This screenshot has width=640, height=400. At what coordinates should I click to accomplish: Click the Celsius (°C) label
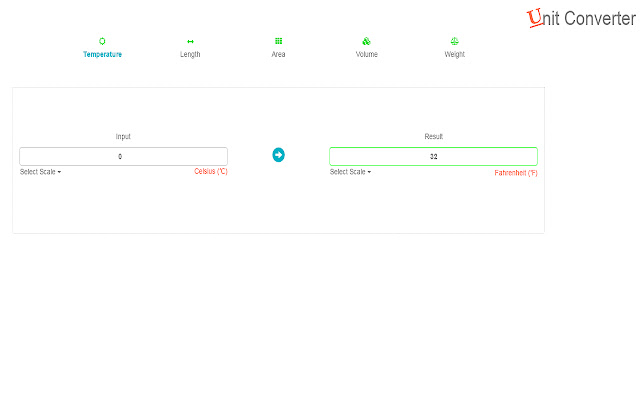click(x=211, y=171)
